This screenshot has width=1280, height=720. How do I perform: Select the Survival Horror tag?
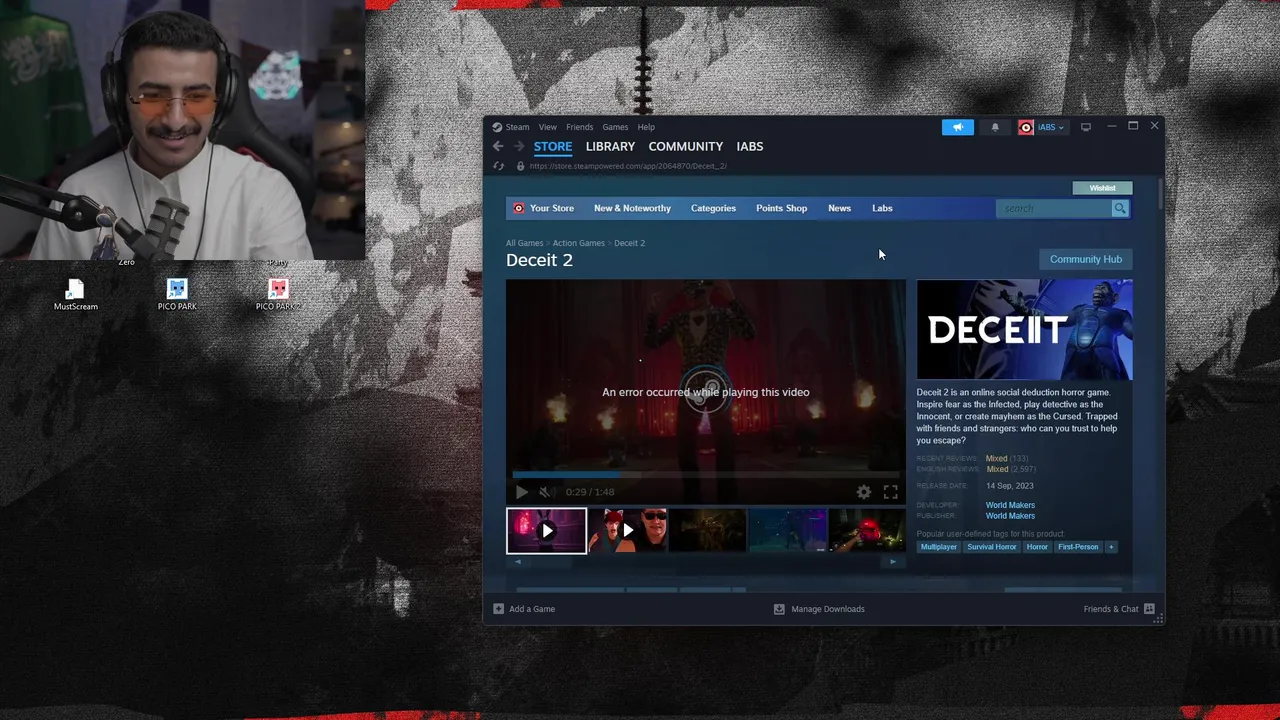point(992,547)
